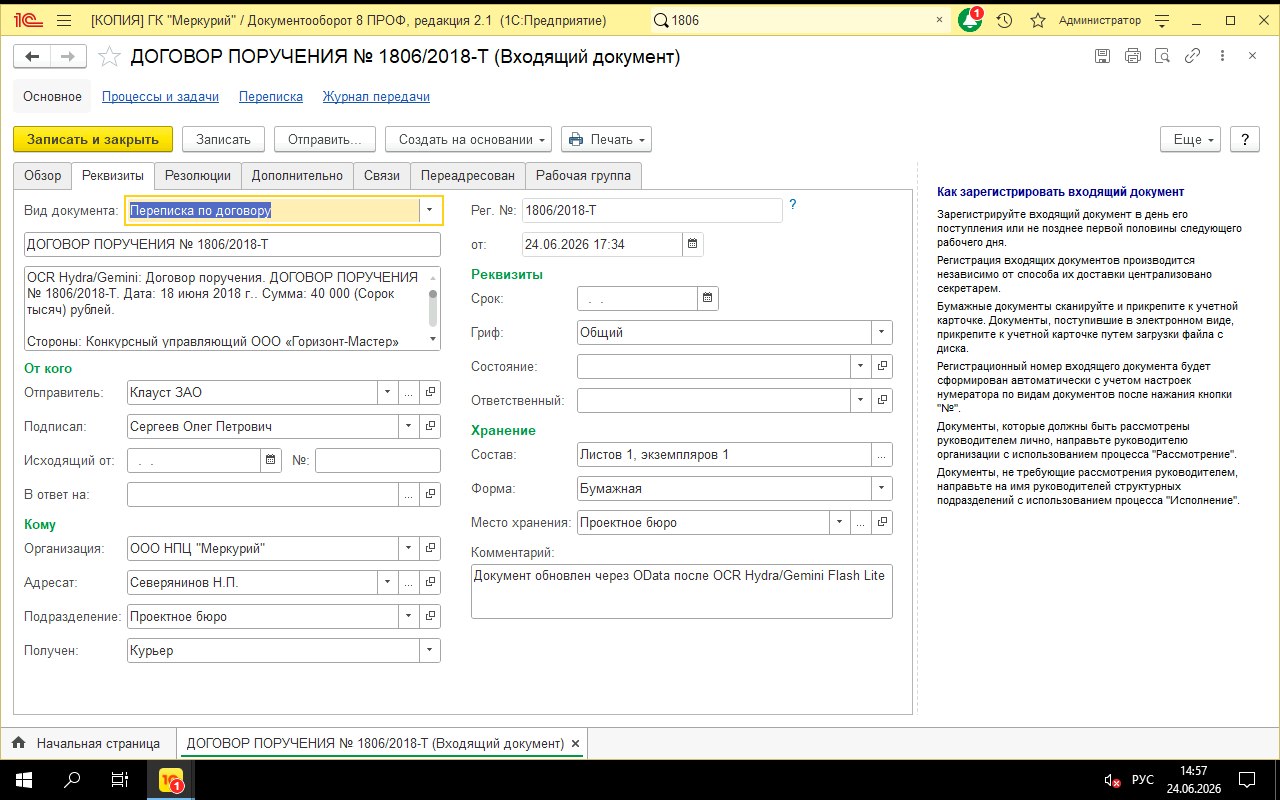Open the 'В ответ на' record with the open icon
This screenshot has width=1280, height=800.
430,494
